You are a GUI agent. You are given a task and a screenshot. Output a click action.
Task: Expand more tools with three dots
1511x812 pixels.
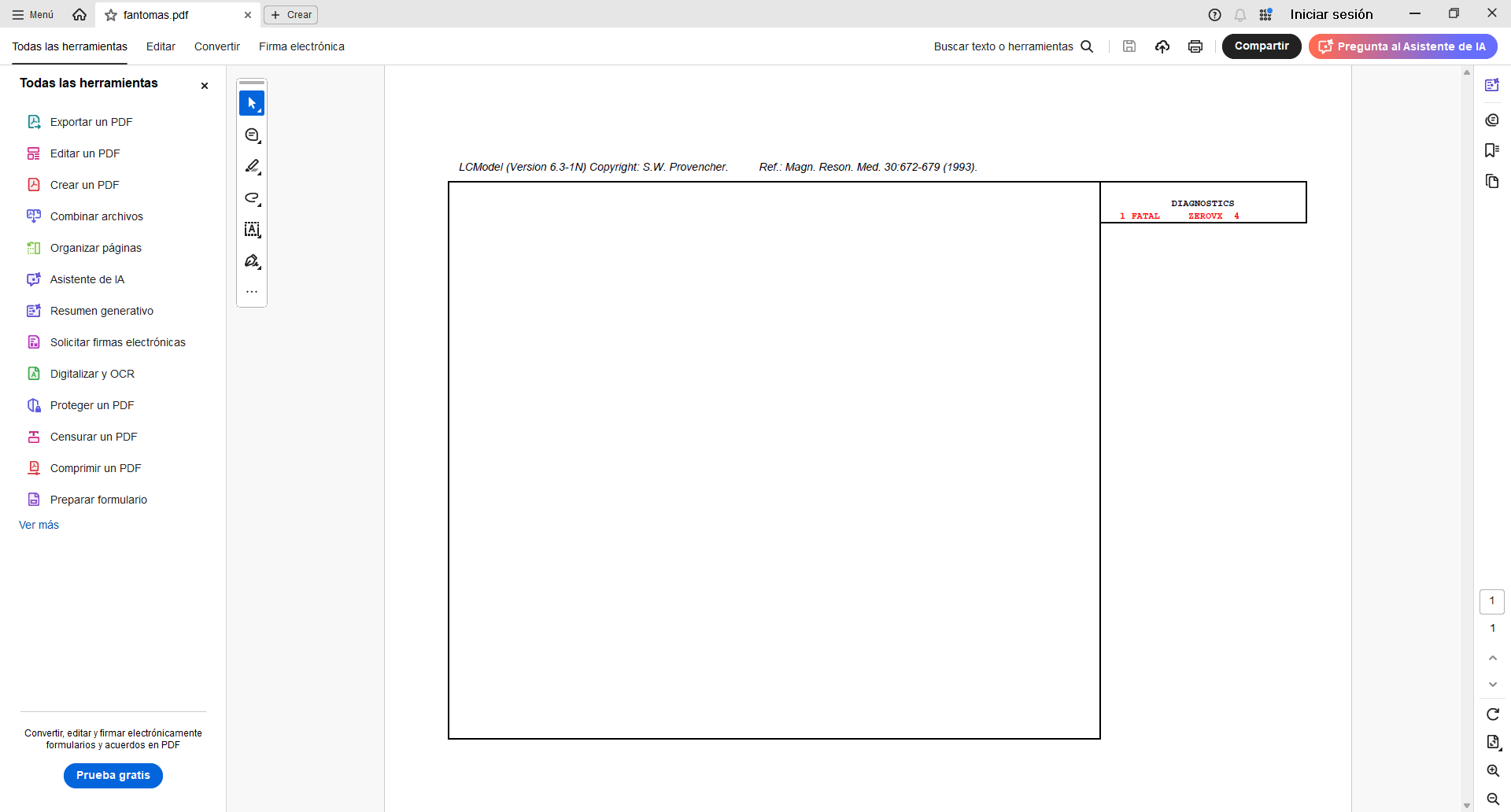point(252,292)
